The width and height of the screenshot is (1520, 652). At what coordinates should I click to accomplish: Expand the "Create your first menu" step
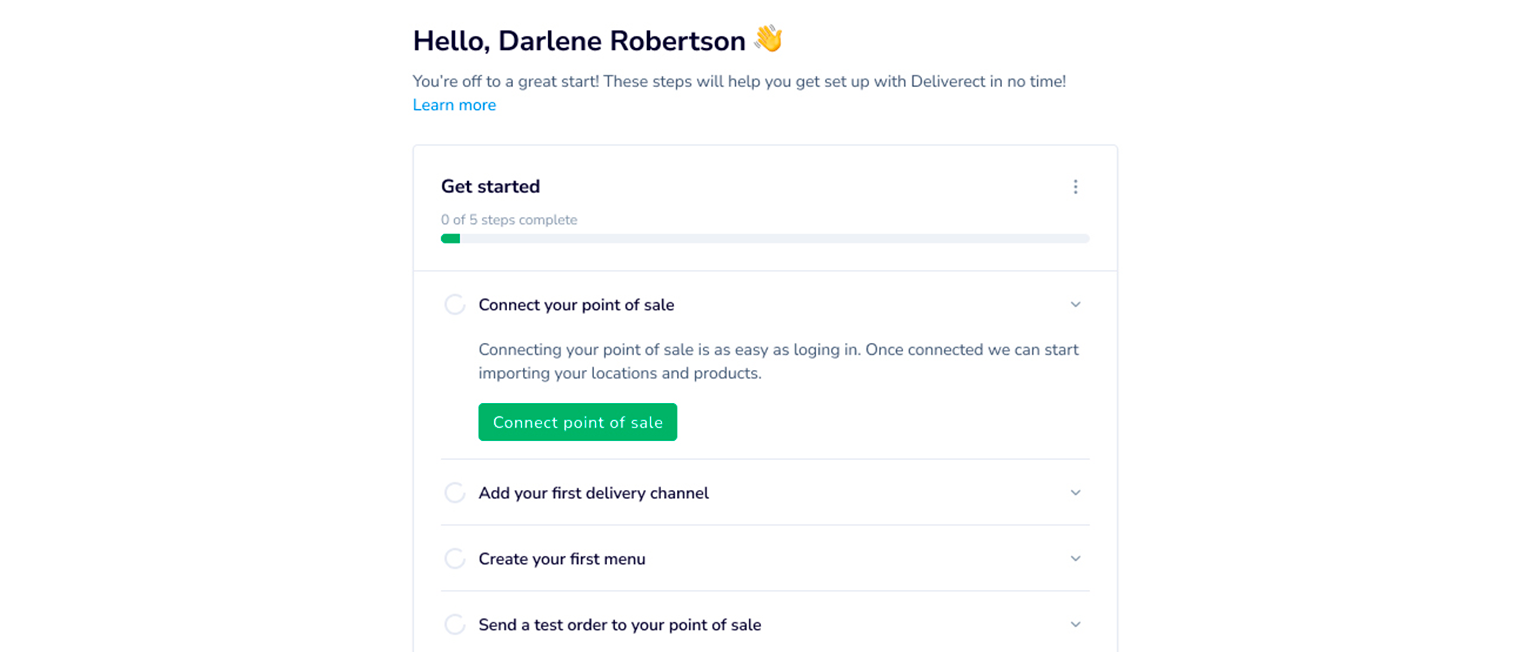(x=1075, y=558)
